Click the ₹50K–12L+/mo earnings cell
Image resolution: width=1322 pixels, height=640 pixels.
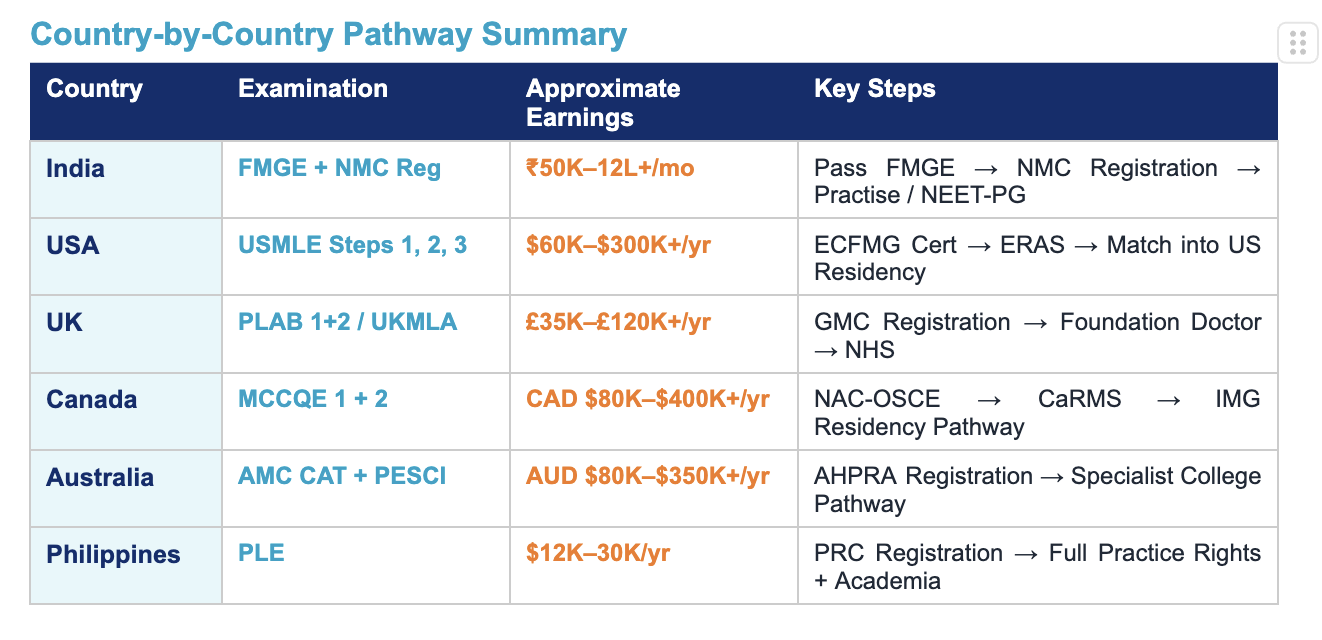pos(610,168)
